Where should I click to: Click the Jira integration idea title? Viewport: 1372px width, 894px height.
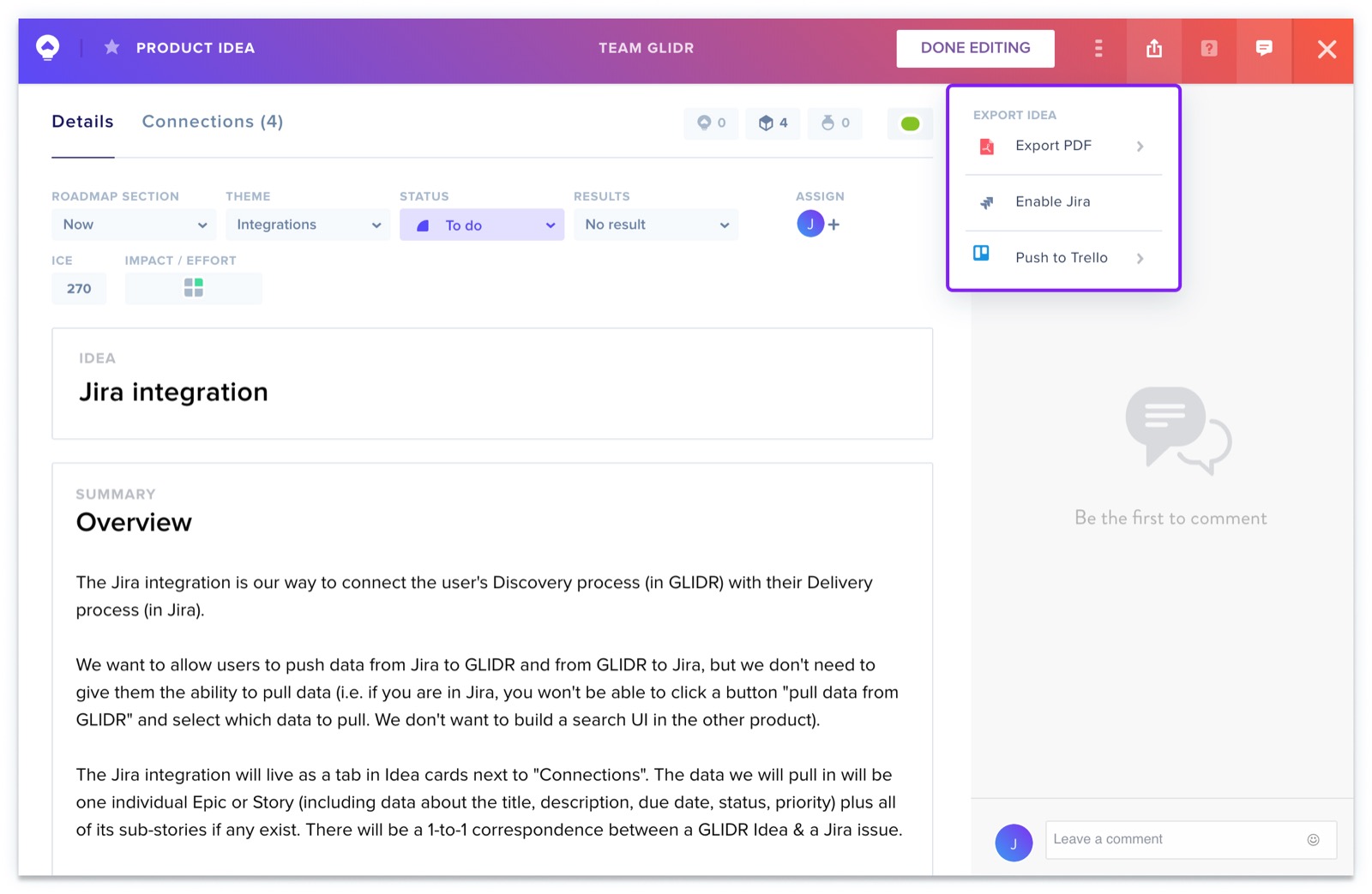point(173,392)
